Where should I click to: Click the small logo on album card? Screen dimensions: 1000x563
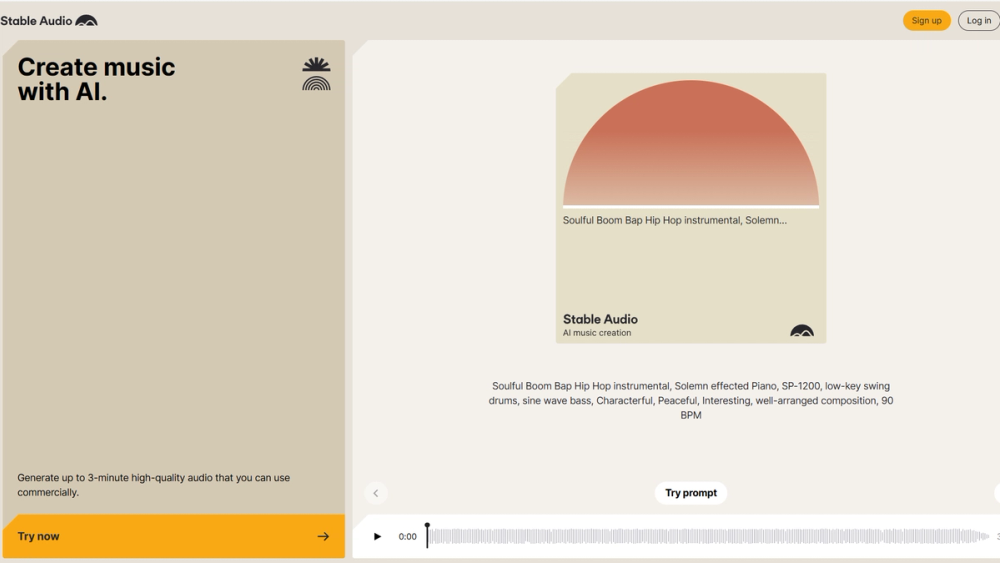802,330
